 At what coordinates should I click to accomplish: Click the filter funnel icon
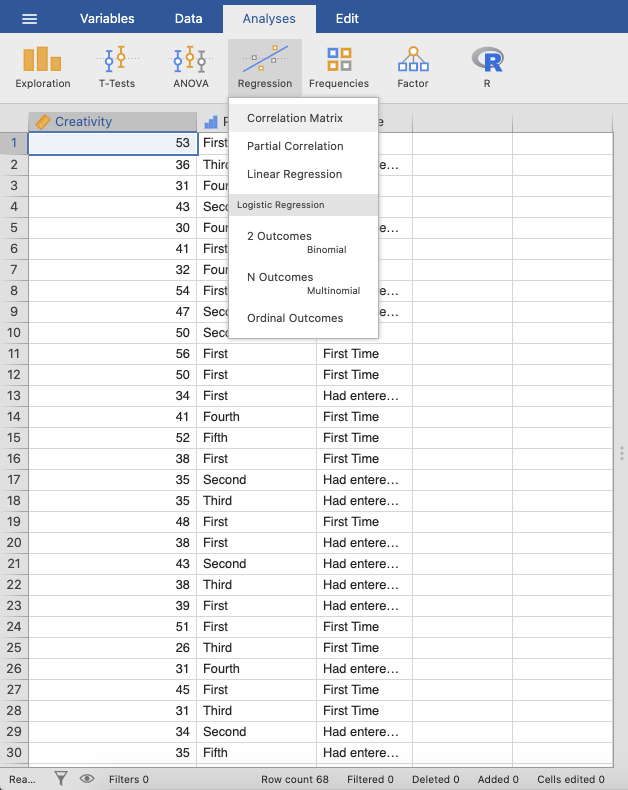click(x=61, y=779)
